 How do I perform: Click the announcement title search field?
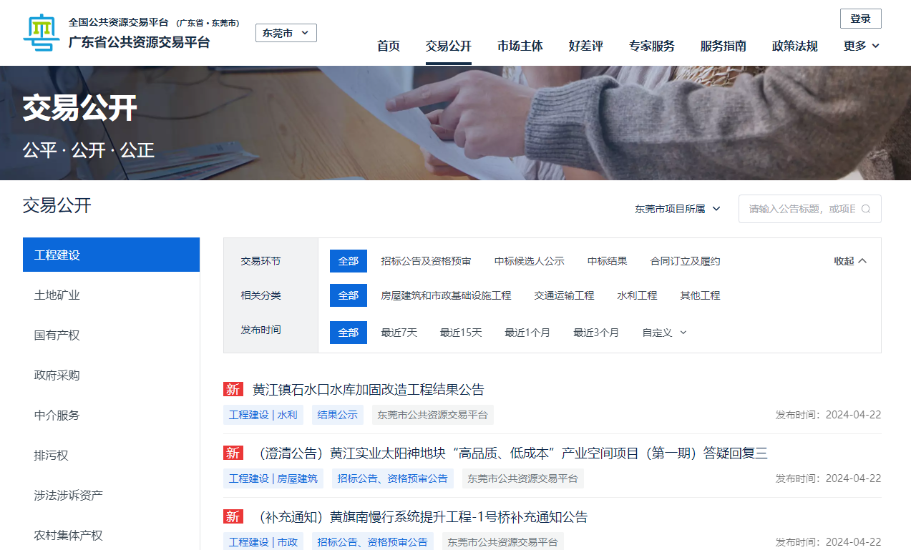point(800,209)
